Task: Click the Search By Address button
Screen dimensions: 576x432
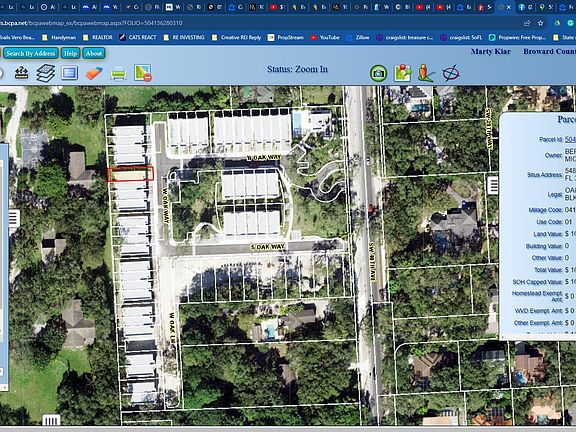Action: [x=31, y=53]
